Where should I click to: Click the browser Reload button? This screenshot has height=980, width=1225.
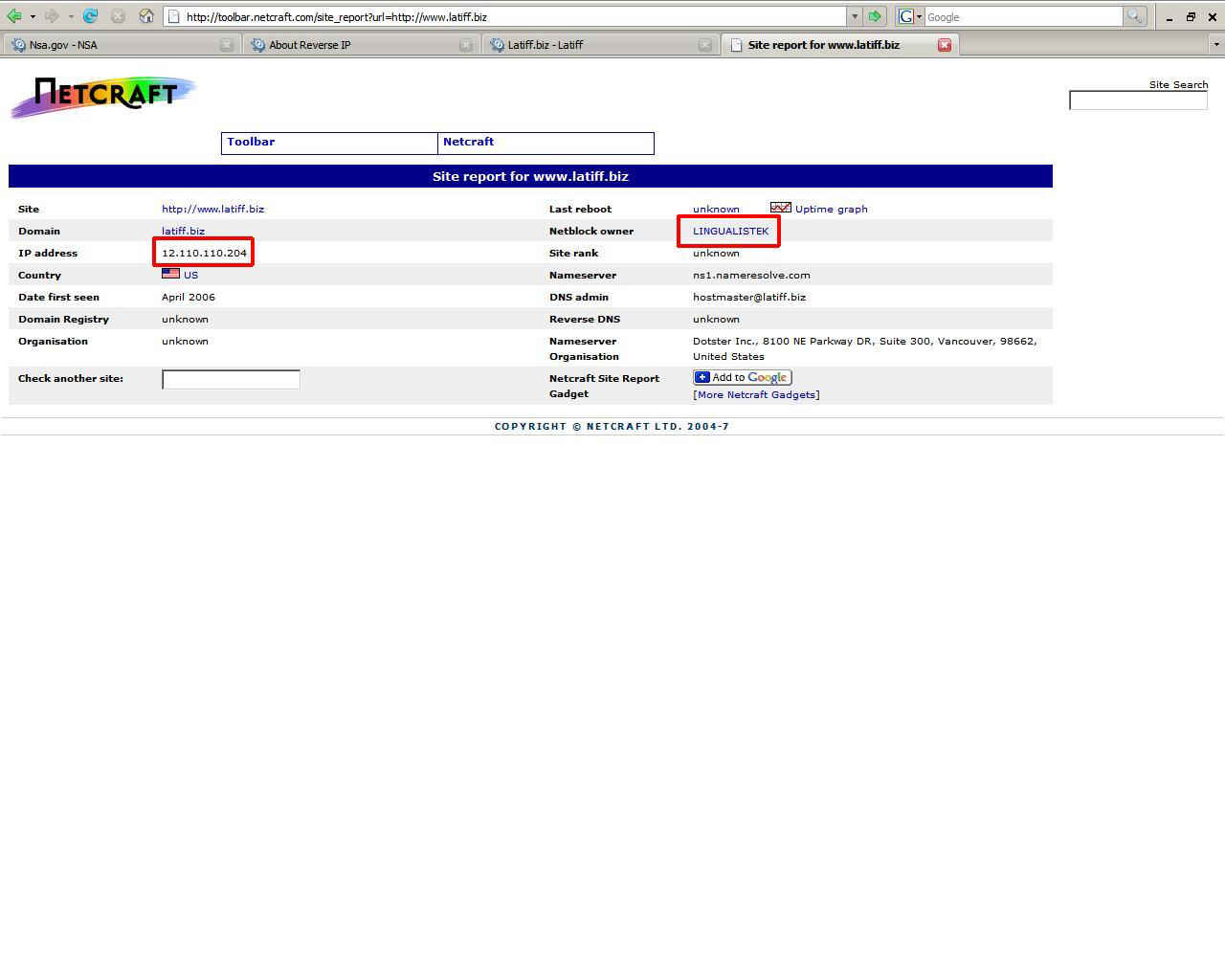pyautogui.click(x=90, y=16)
